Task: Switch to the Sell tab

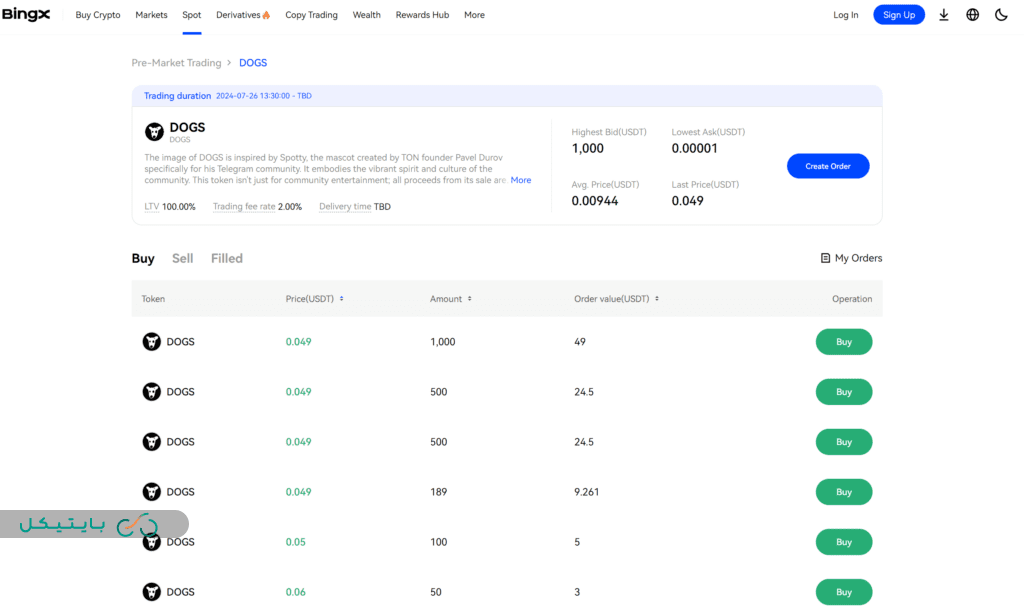Action: click(x=182, y=258)
